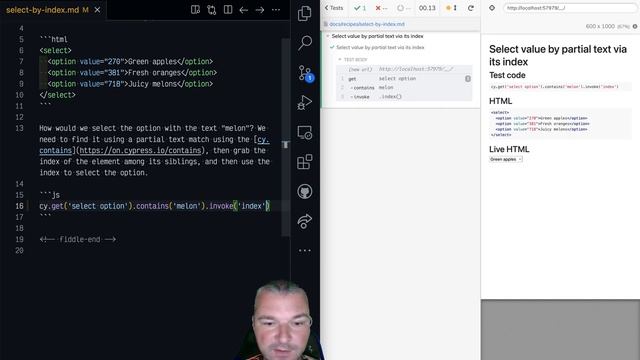The width and height of the screenshot is (640, 360).
Task: Place cursor on the 'Juicy melons' option line
Action: pos(130,84)
